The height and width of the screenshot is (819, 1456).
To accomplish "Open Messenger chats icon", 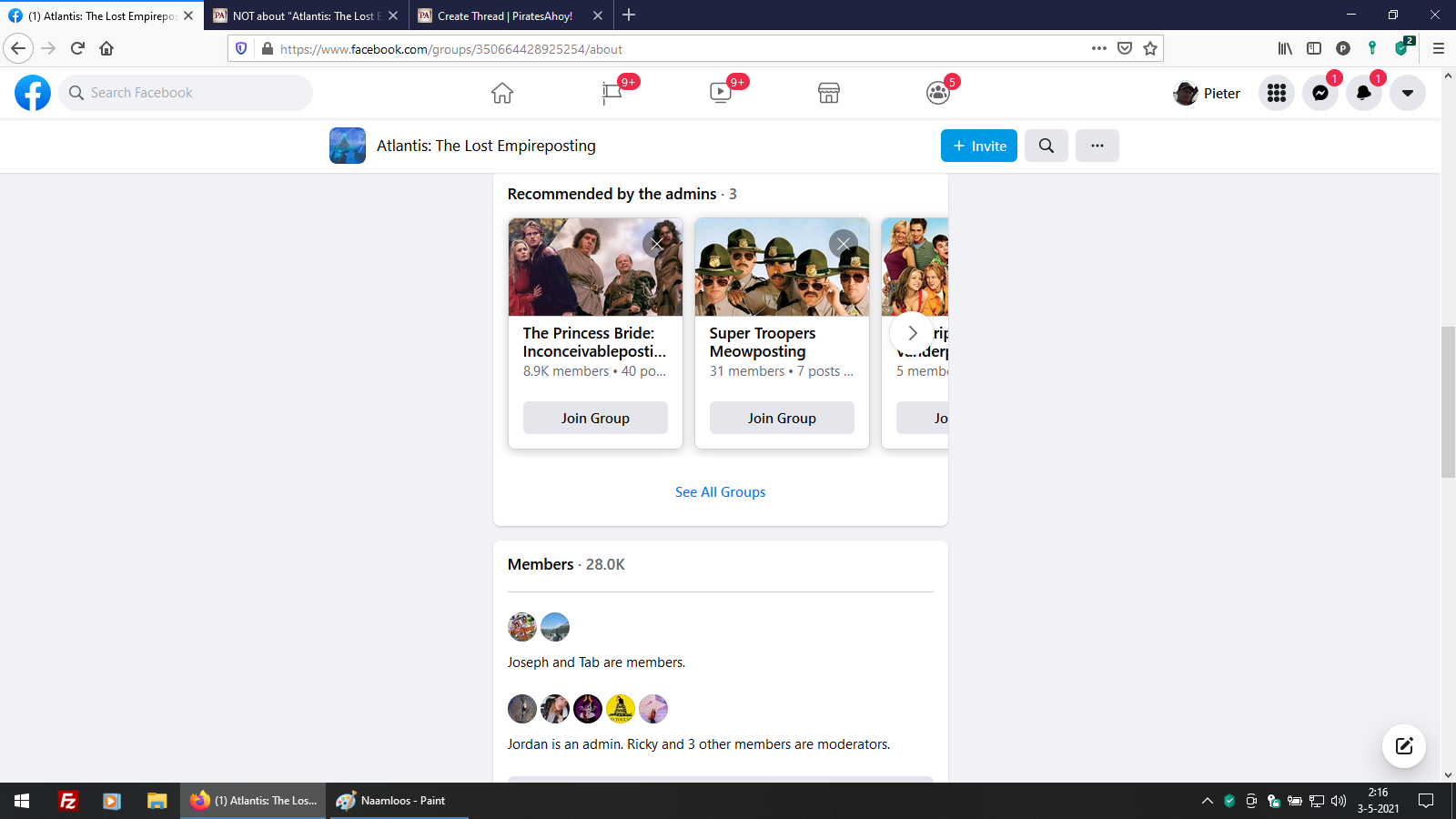I will tap(1320, 93).
